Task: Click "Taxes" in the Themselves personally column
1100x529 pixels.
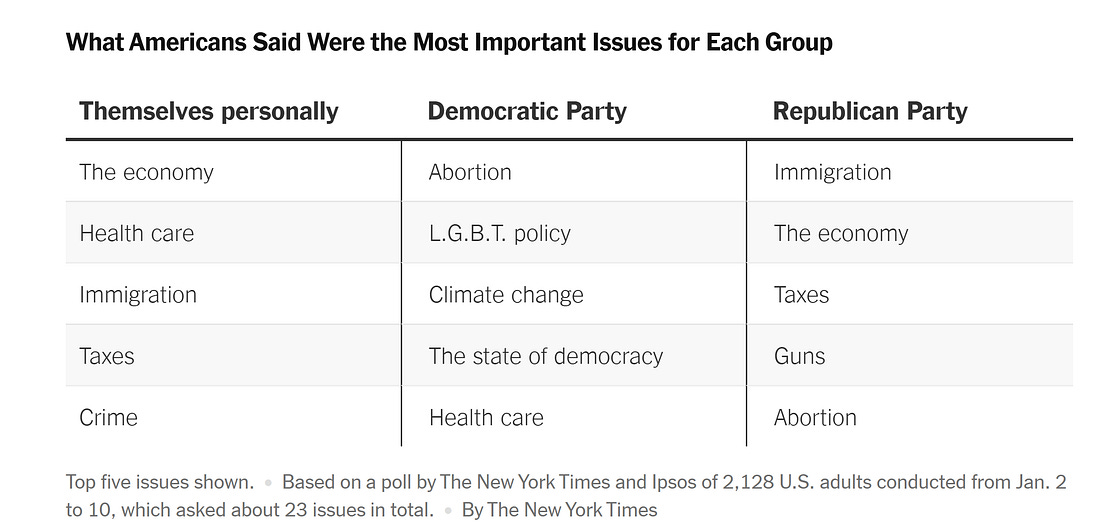Action: tap(107, 356)
